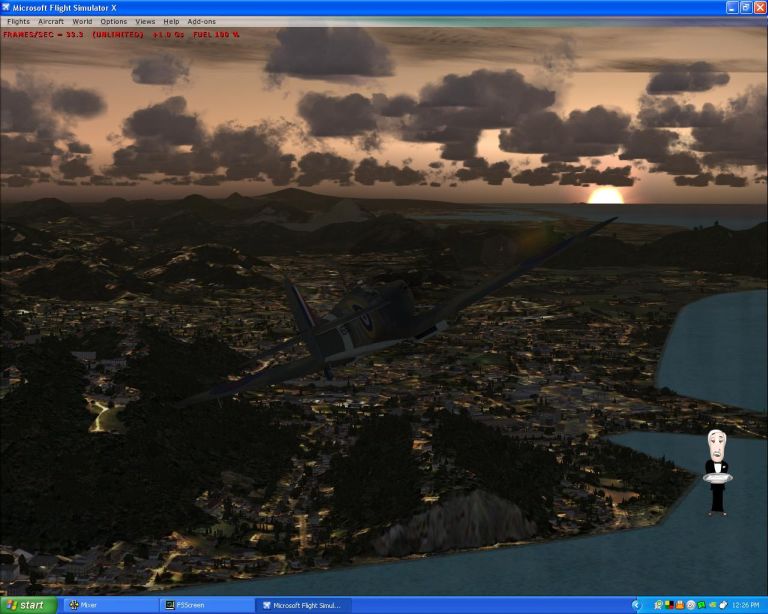Close the Flight Simulator X window

pos(760,7)
